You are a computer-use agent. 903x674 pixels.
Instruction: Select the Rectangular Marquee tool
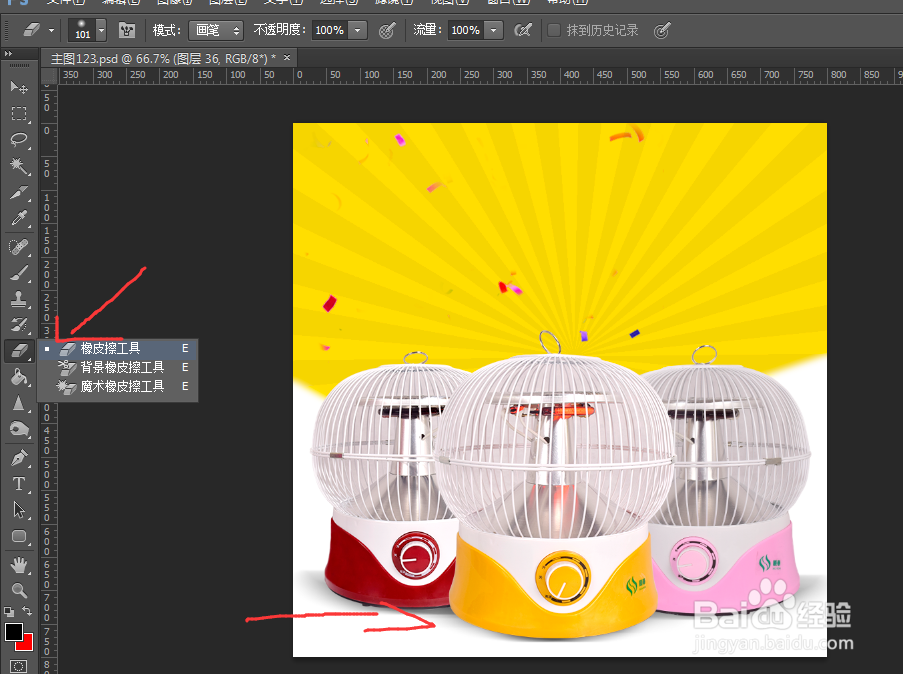[18, 113]
